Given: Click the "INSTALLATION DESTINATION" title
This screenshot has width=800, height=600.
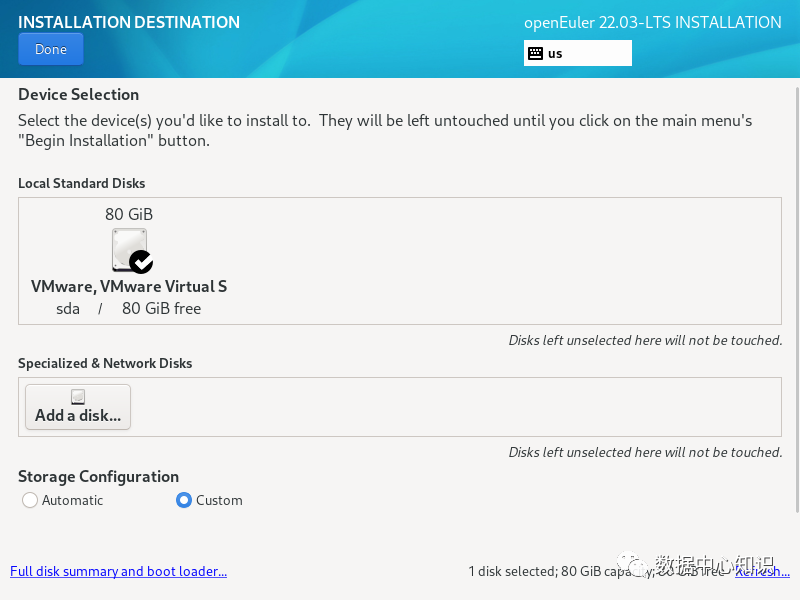Looking at the screenshot, I should tap(129, 22).
